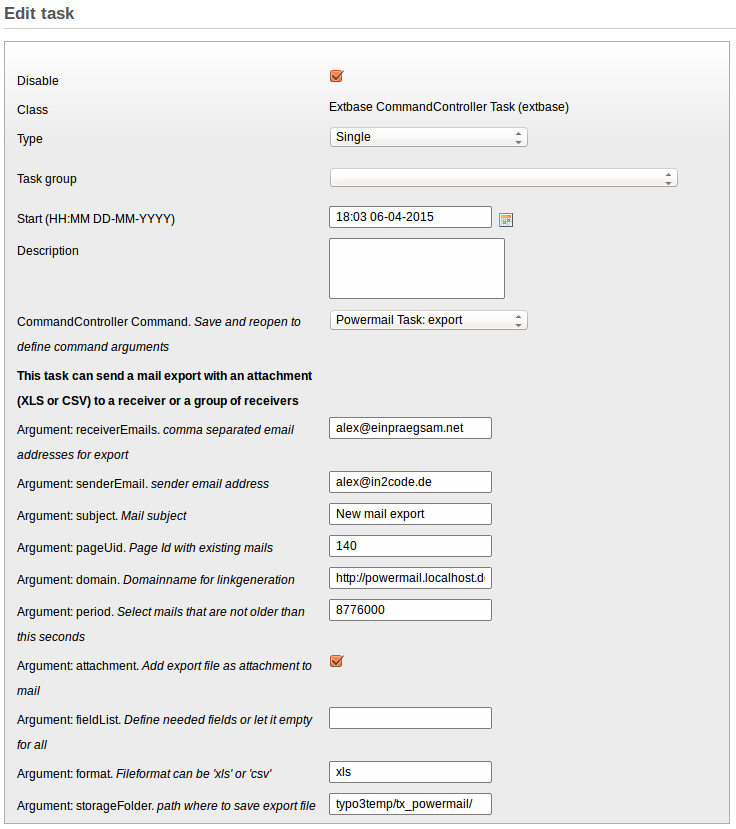Image resolution: width=736 pixels, height=829 pixels.
Task: Click the Extbase CommandController Task class text
Action: (449, 107)
